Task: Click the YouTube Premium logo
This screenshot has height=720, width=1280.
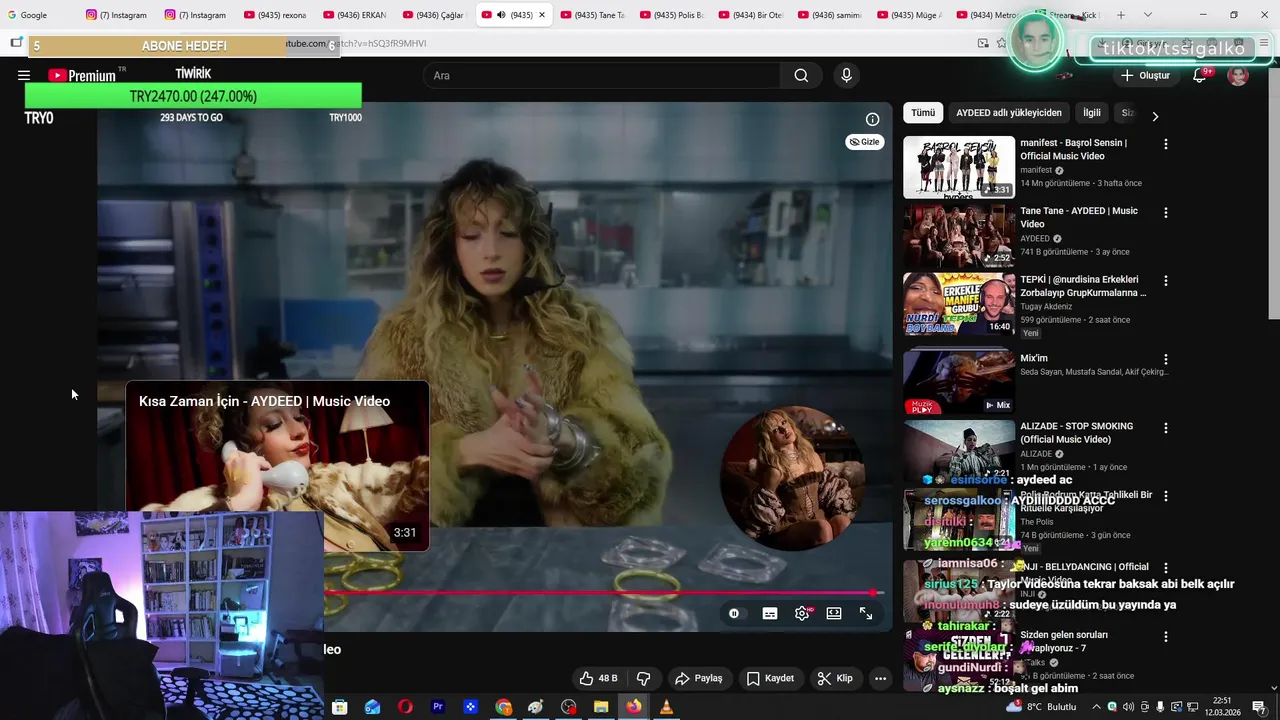Action: (x=82, y=76)
